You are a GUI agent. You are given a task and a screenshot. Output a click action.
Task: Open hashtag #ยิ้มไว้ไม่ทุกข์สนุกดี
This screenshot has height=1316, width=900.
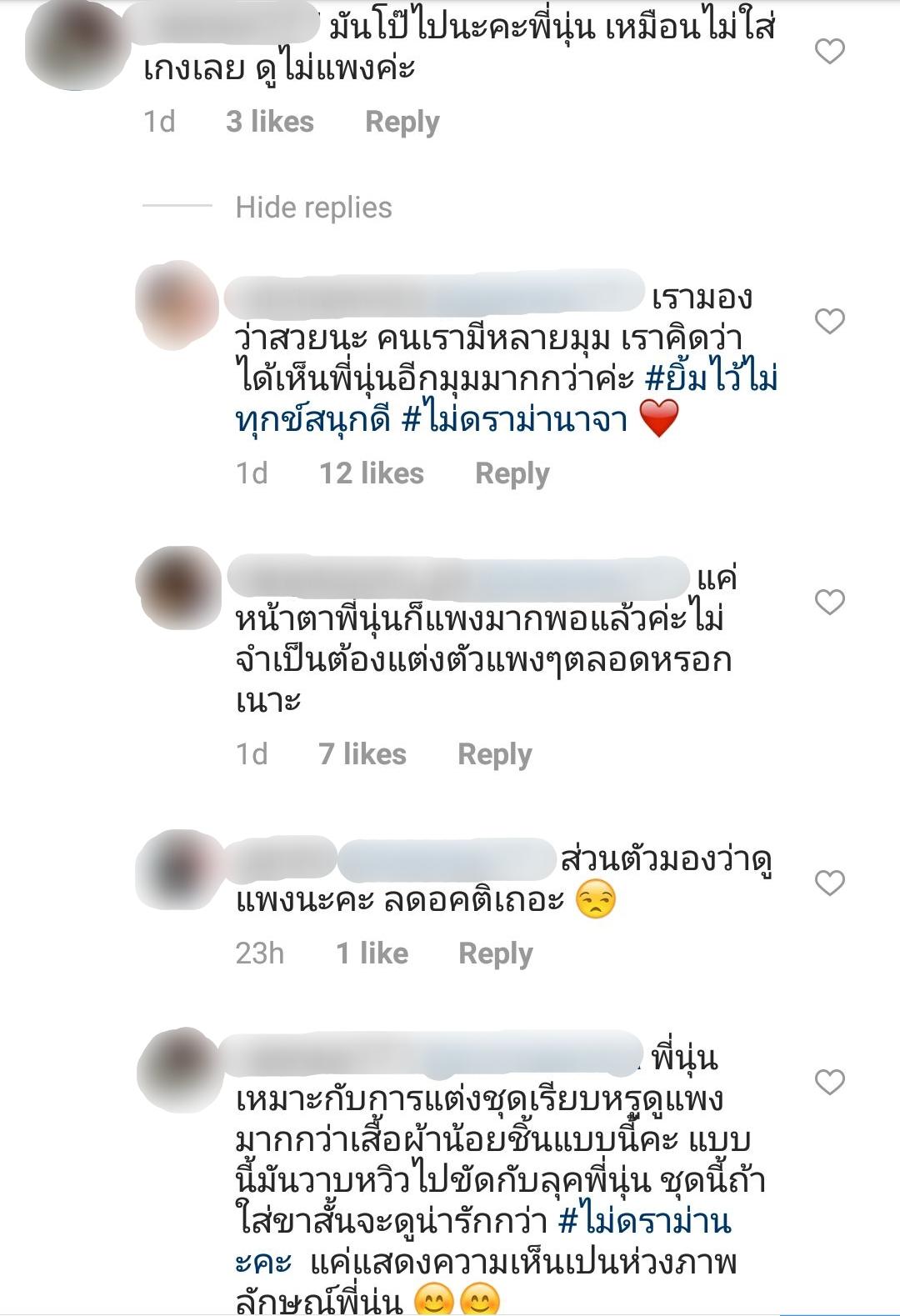(506, 399)
